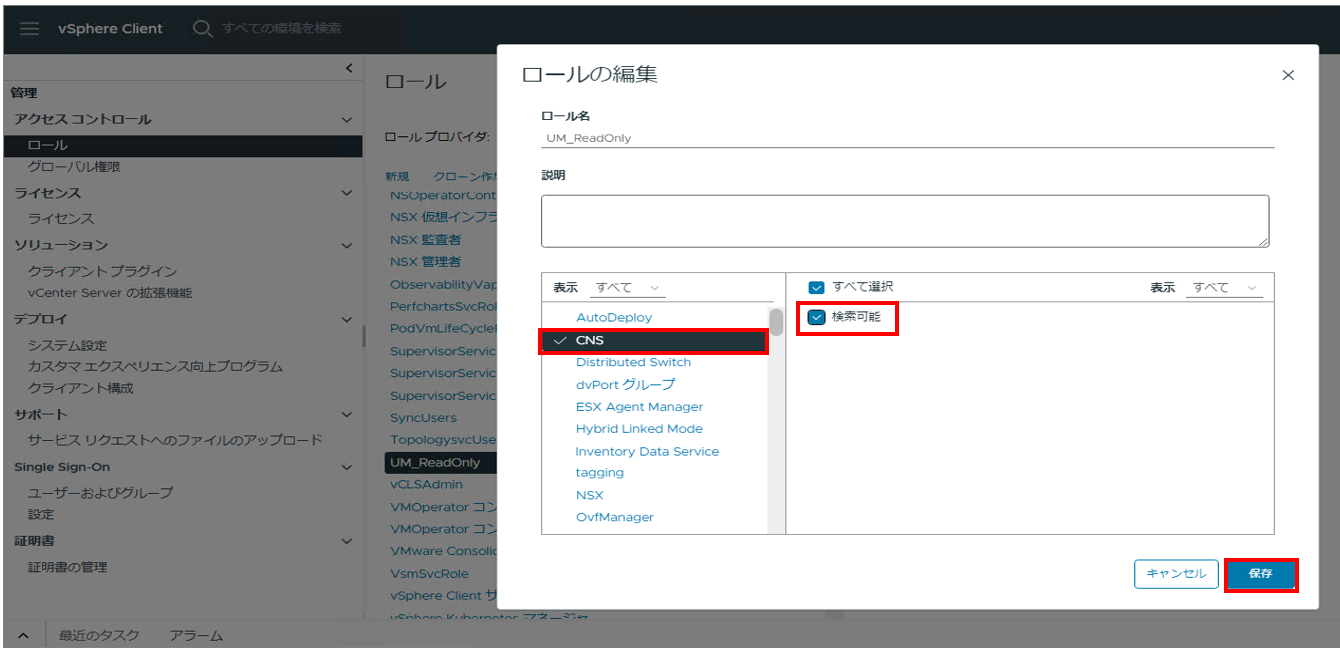Click the キャンセル button

[x=1176, y=574]
